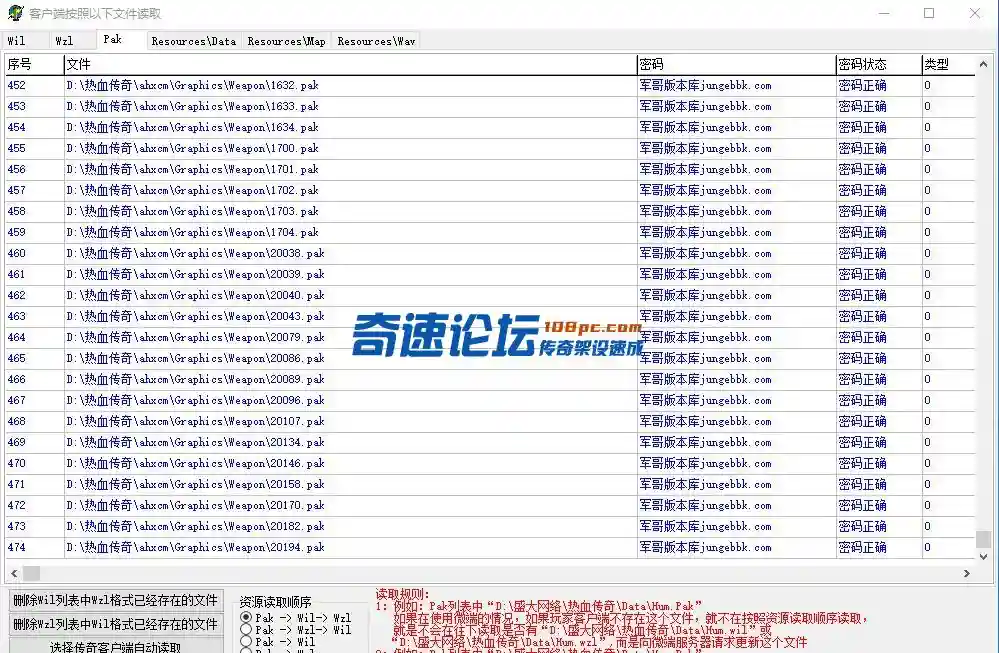Select row number 461
999x653 pixels.
click(x=17, y=275)
